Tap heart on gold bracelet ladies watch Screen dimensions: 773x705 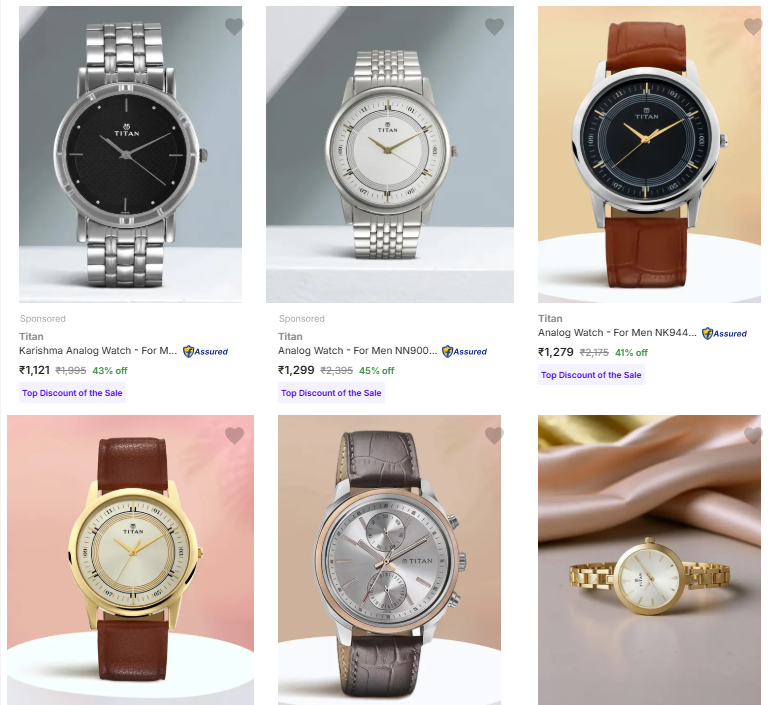753,435
